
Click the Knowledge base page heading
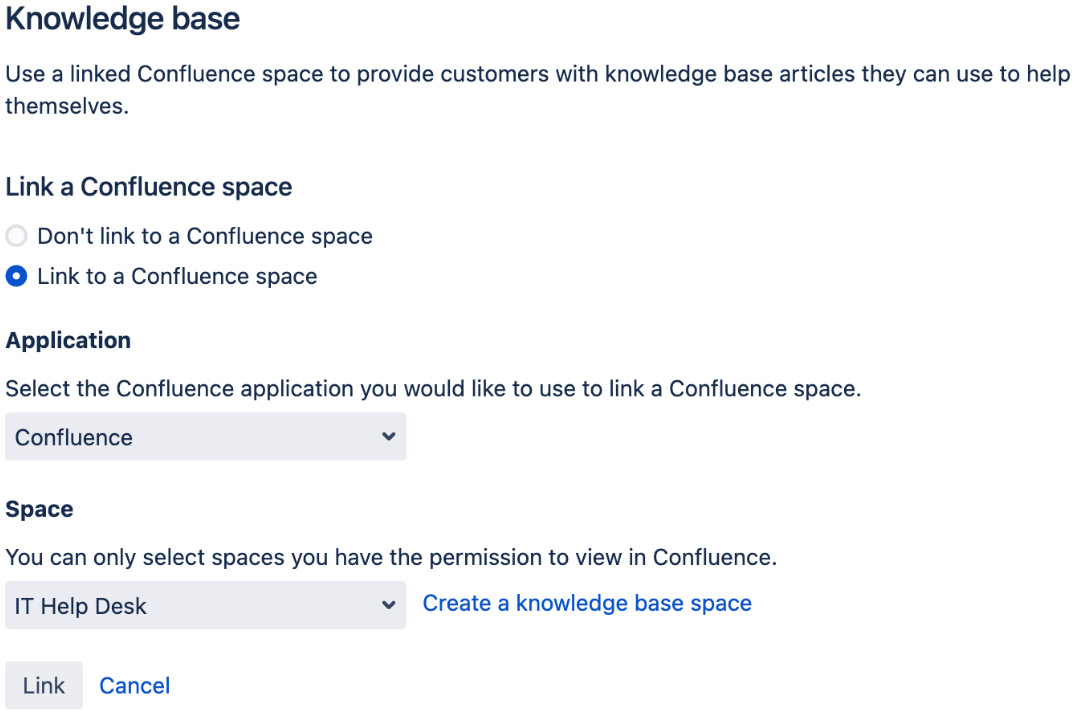[122, 19]
